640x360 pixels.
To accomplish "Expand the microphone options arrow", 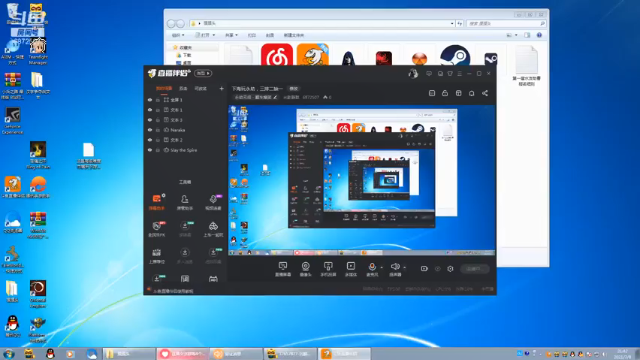I will (x=382, y=268).
